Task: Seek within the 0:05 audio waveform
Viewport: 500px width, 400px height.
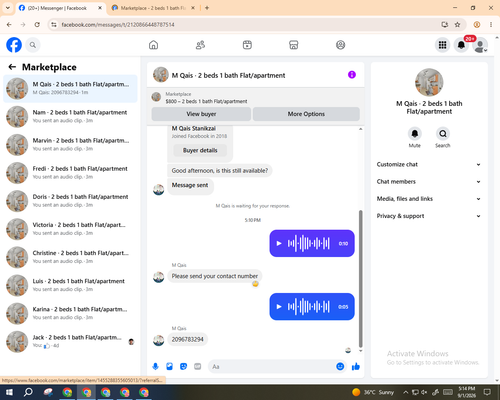Action: pyautogui.click(x=309, y=307)
